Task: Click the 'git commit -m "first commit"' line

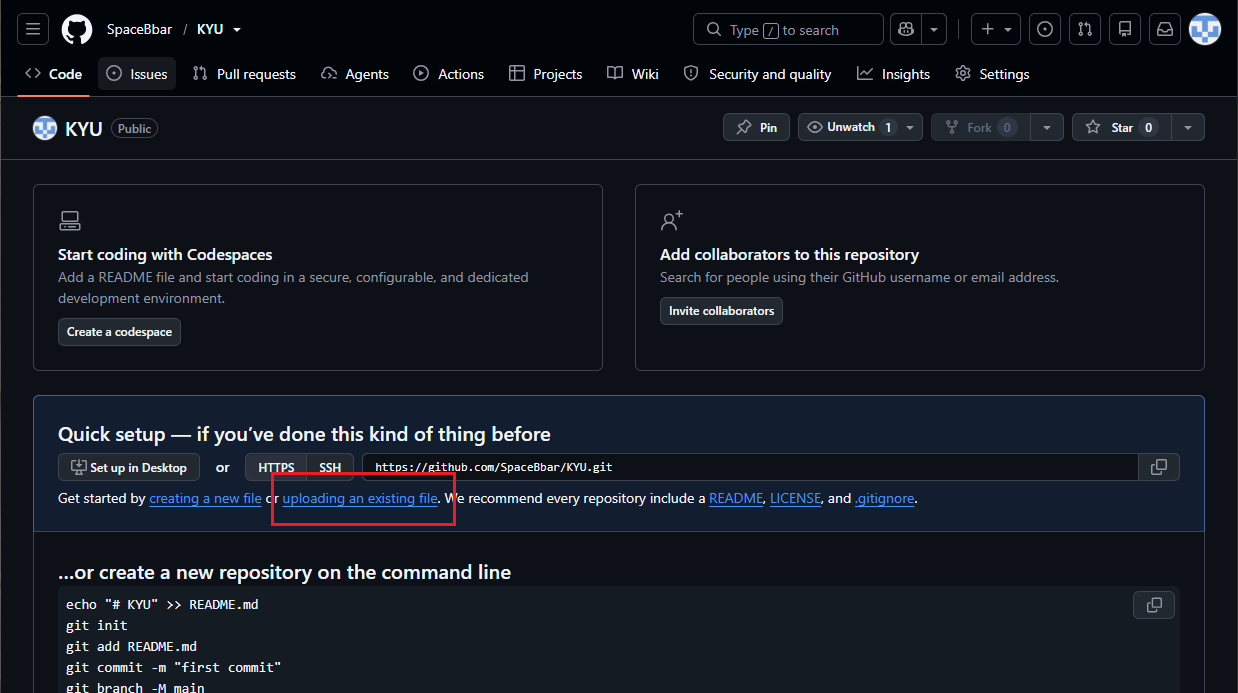Action: 173,667
